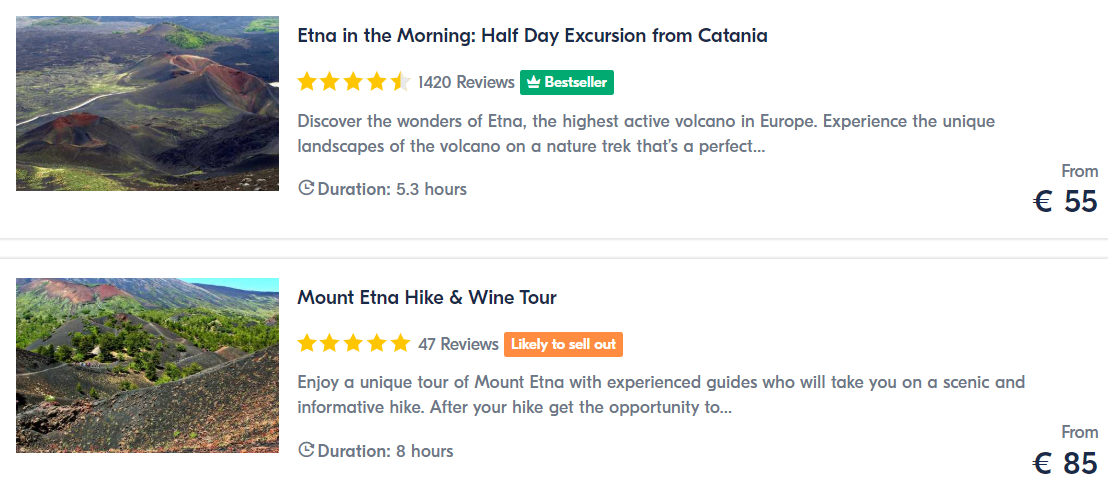Screen dimensions: 1108x488
Task: Open Mount Etna Hike & Wine Tour title
Action: 427,297
